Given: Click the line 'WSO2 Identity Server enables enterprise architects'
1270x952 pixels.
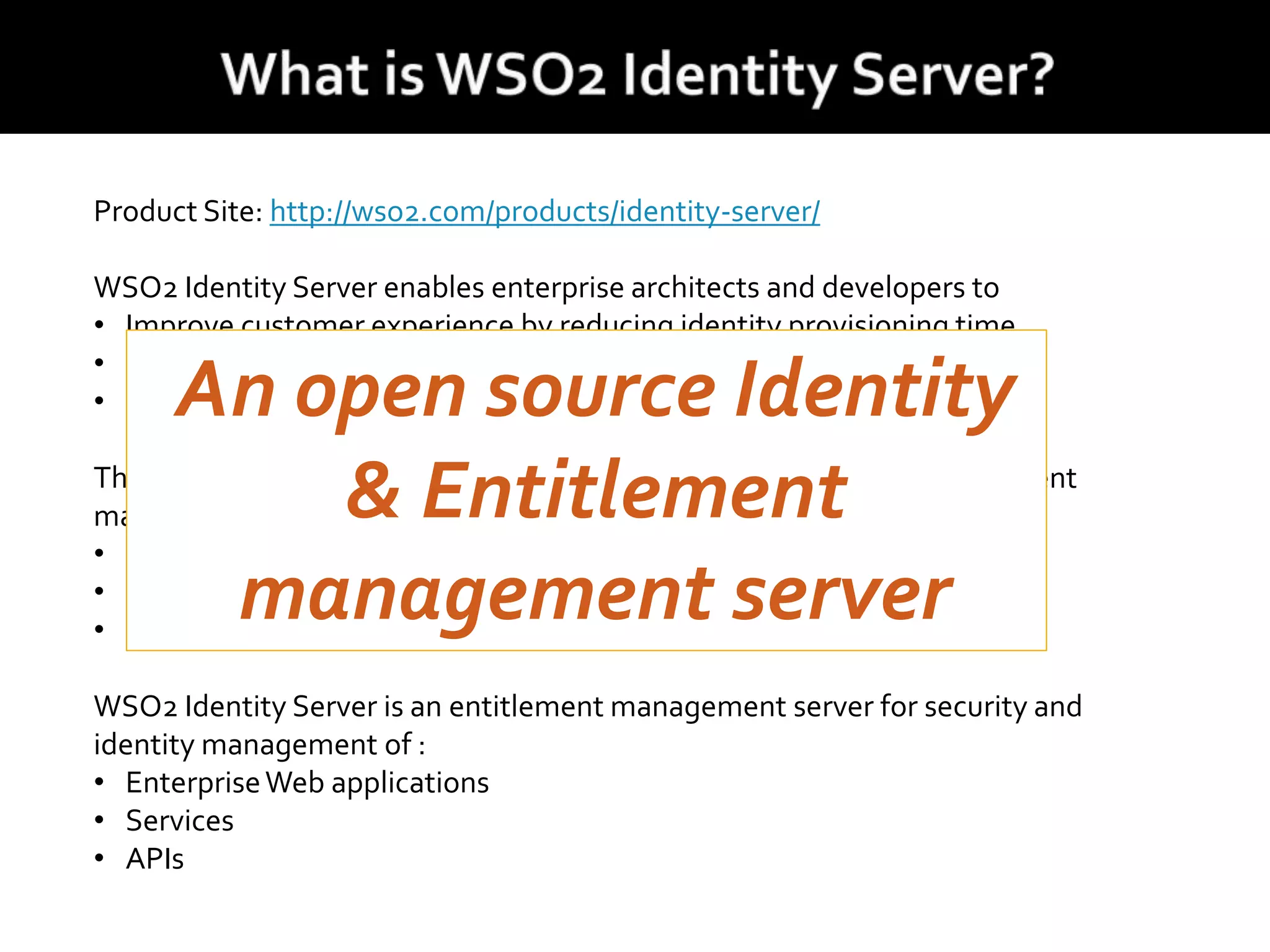Looking at the screenshot, I should [x=546, y=288].
